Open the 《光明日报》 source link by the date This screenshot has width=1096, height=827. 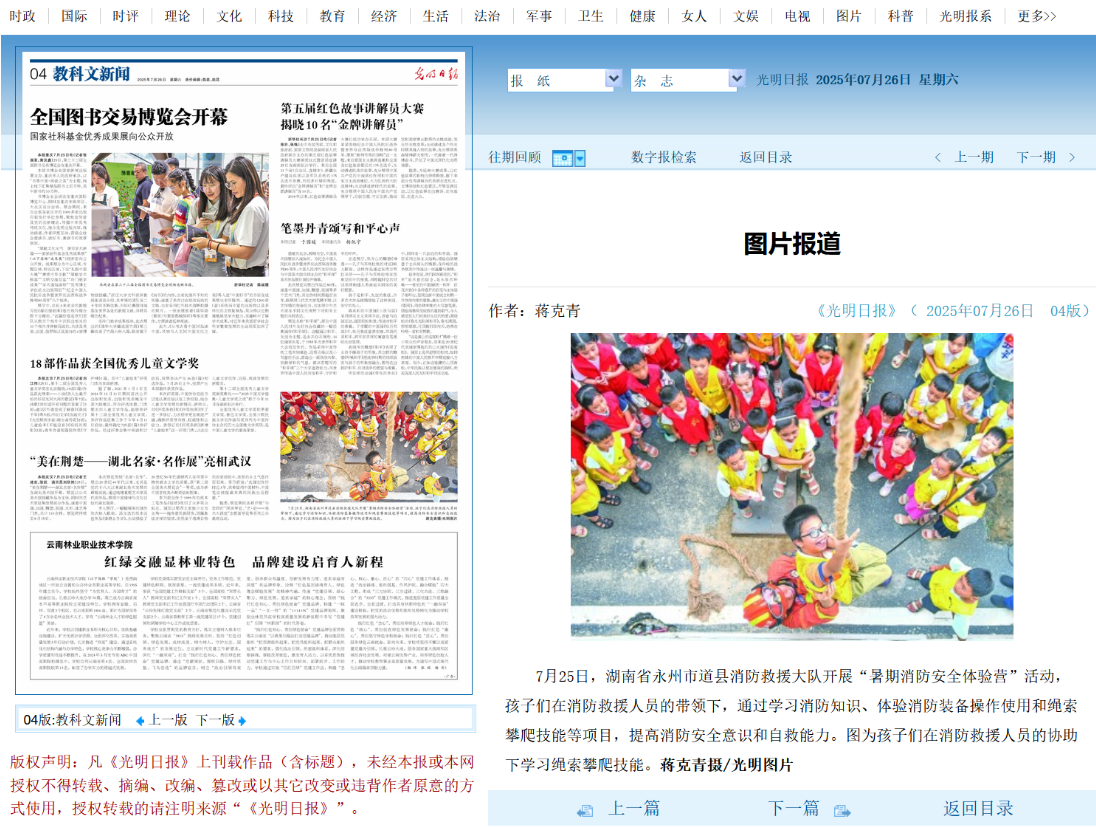click(858, 311)
